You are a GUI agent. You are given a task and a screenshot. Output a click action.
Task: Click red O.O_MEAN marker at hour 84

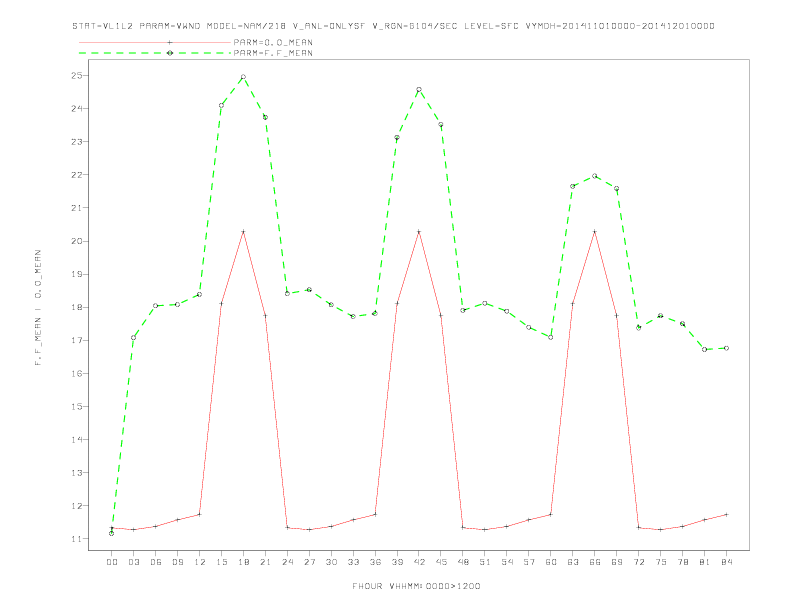click(726, 515)
